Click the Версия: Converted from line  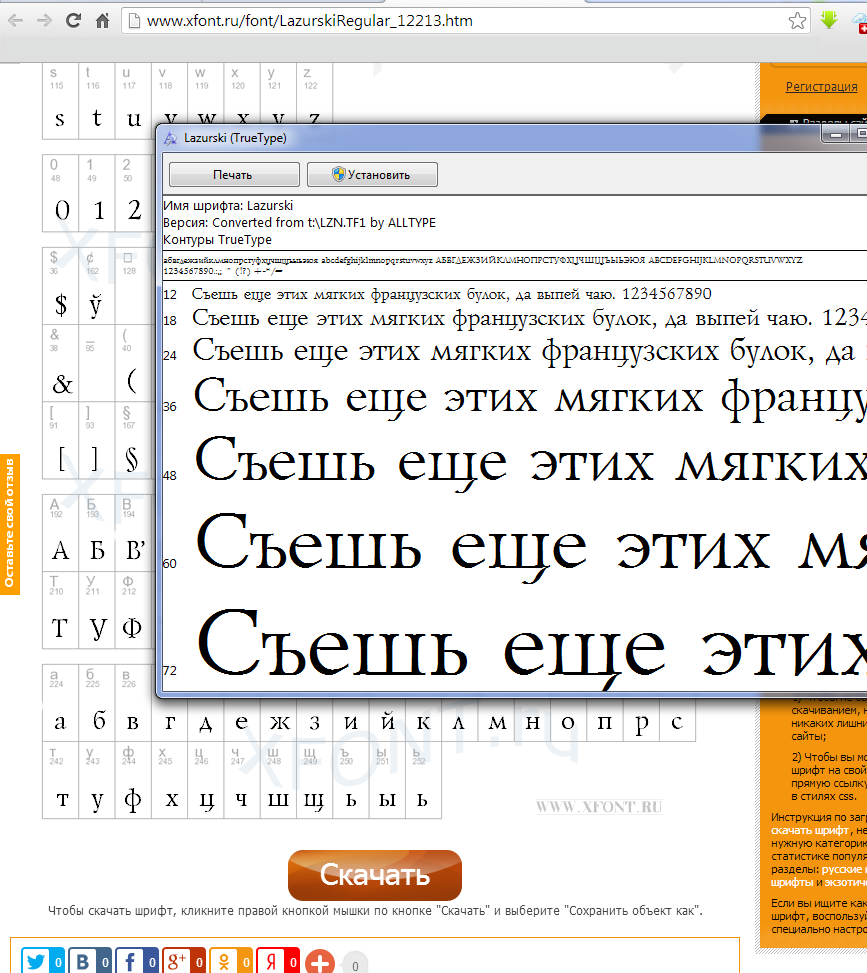coord(299,222)
